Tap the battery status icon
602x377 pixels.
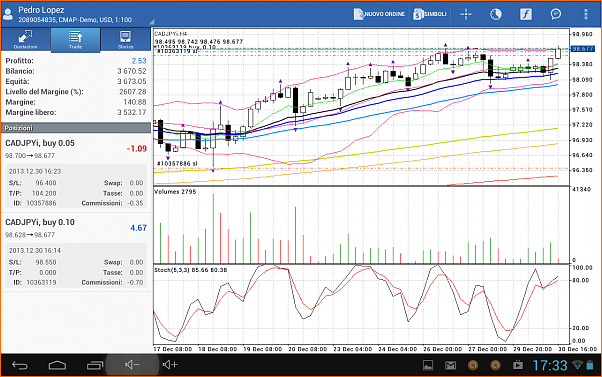pyautogui.click(x=590, y=365)
